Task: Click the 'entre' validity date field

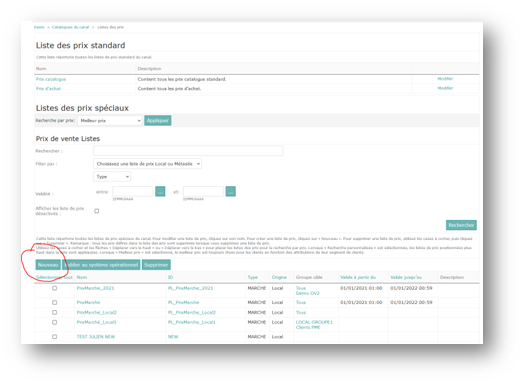Action: click(x=133, y=191)
